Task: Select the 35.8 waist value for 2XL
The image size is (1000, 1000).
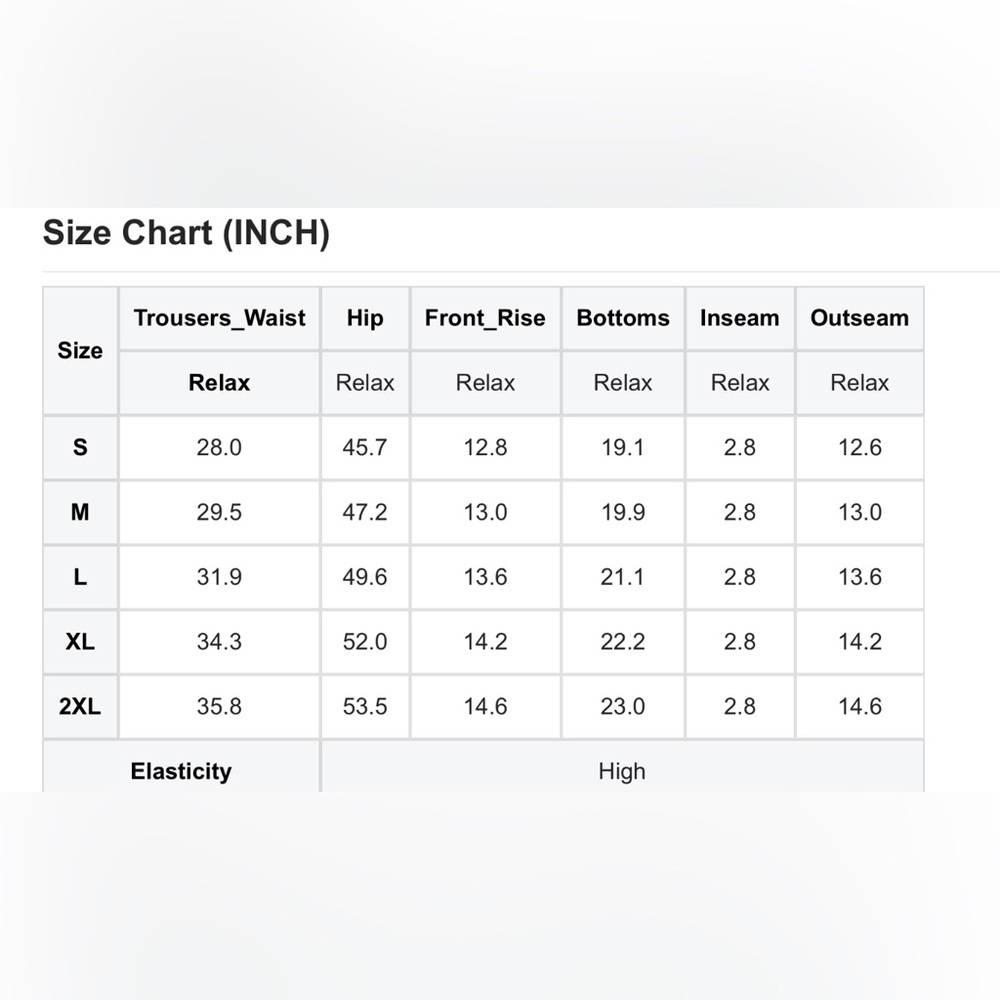Action: tap(219, 707)
